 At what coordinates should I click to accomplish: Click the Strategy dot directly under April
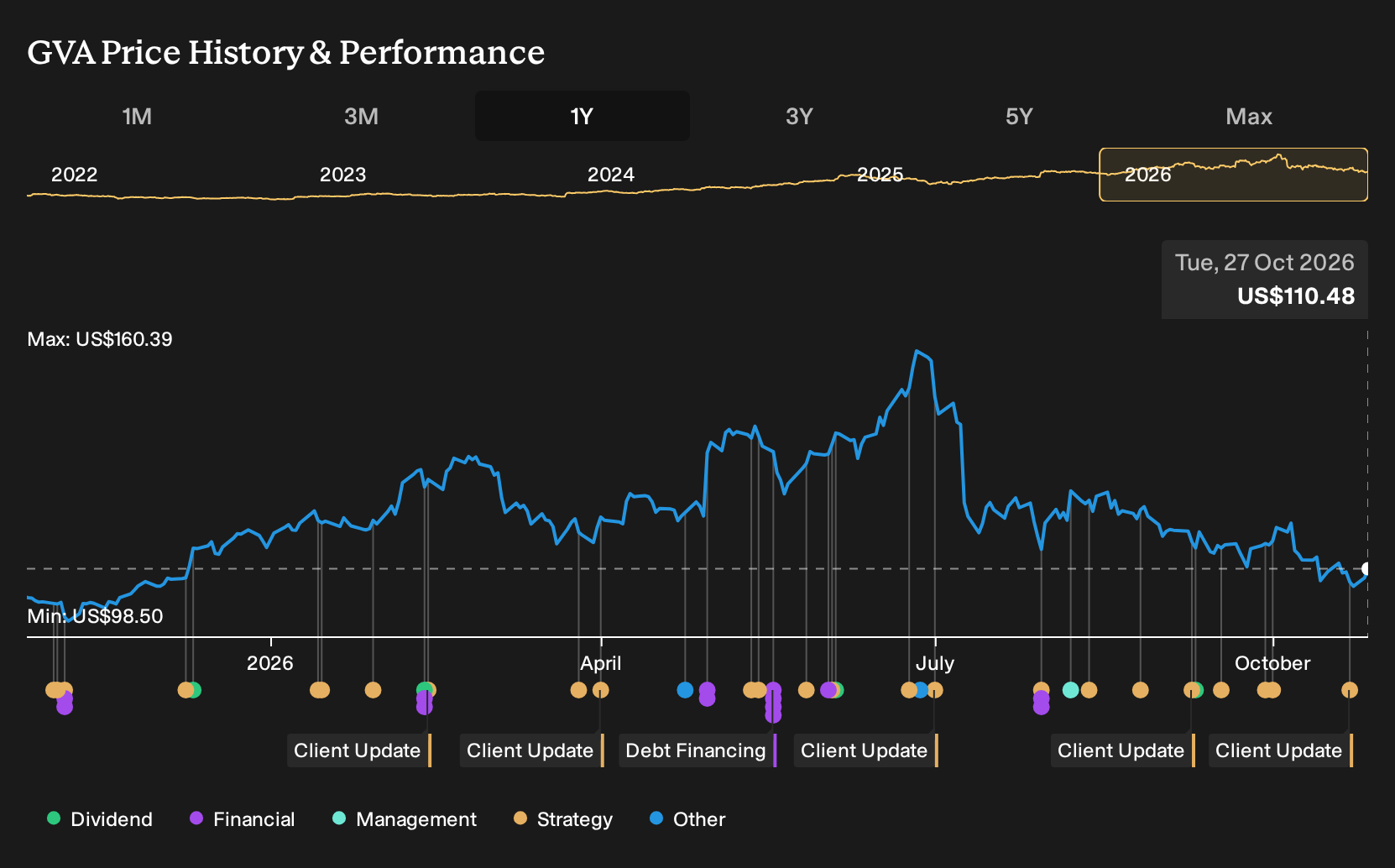(601, 690)
